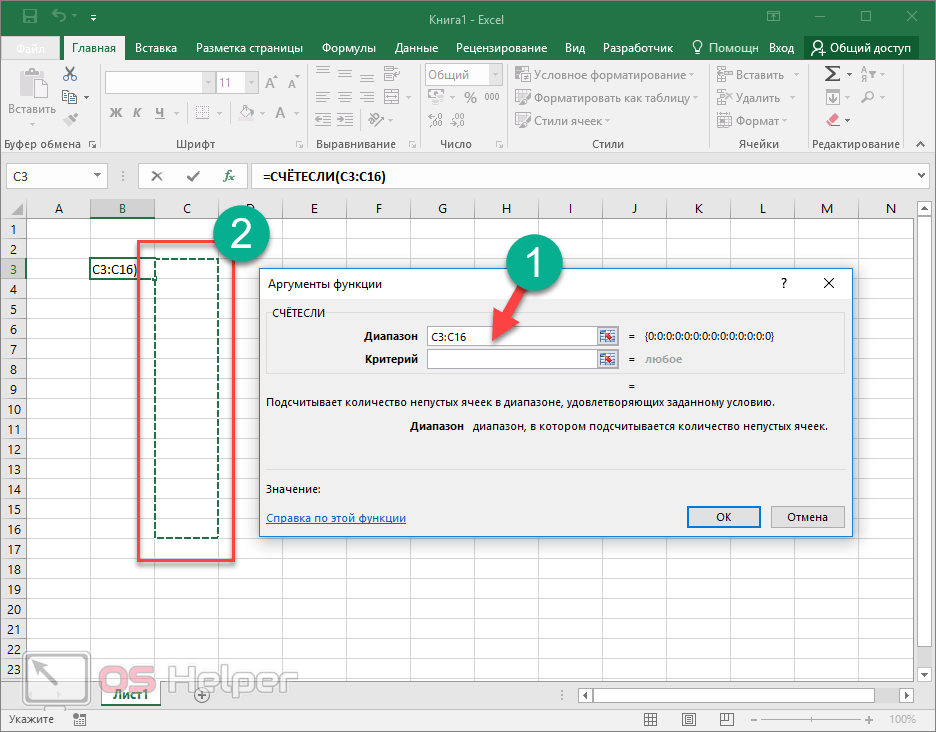Click the Cut scissors icon
This screenshot has height=732, width=936.
pos(70,74)
